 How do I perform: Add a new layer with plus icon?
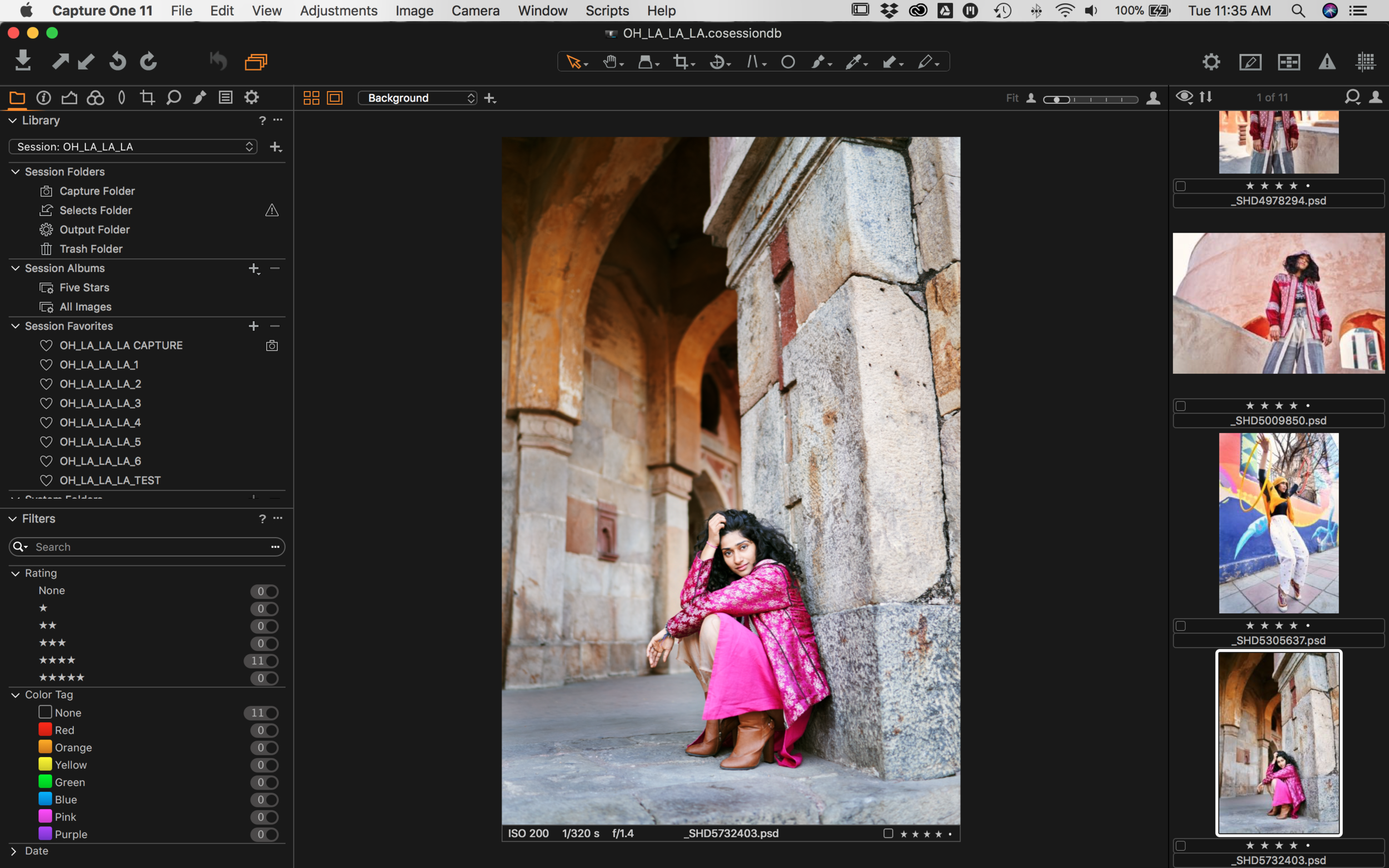490,99
